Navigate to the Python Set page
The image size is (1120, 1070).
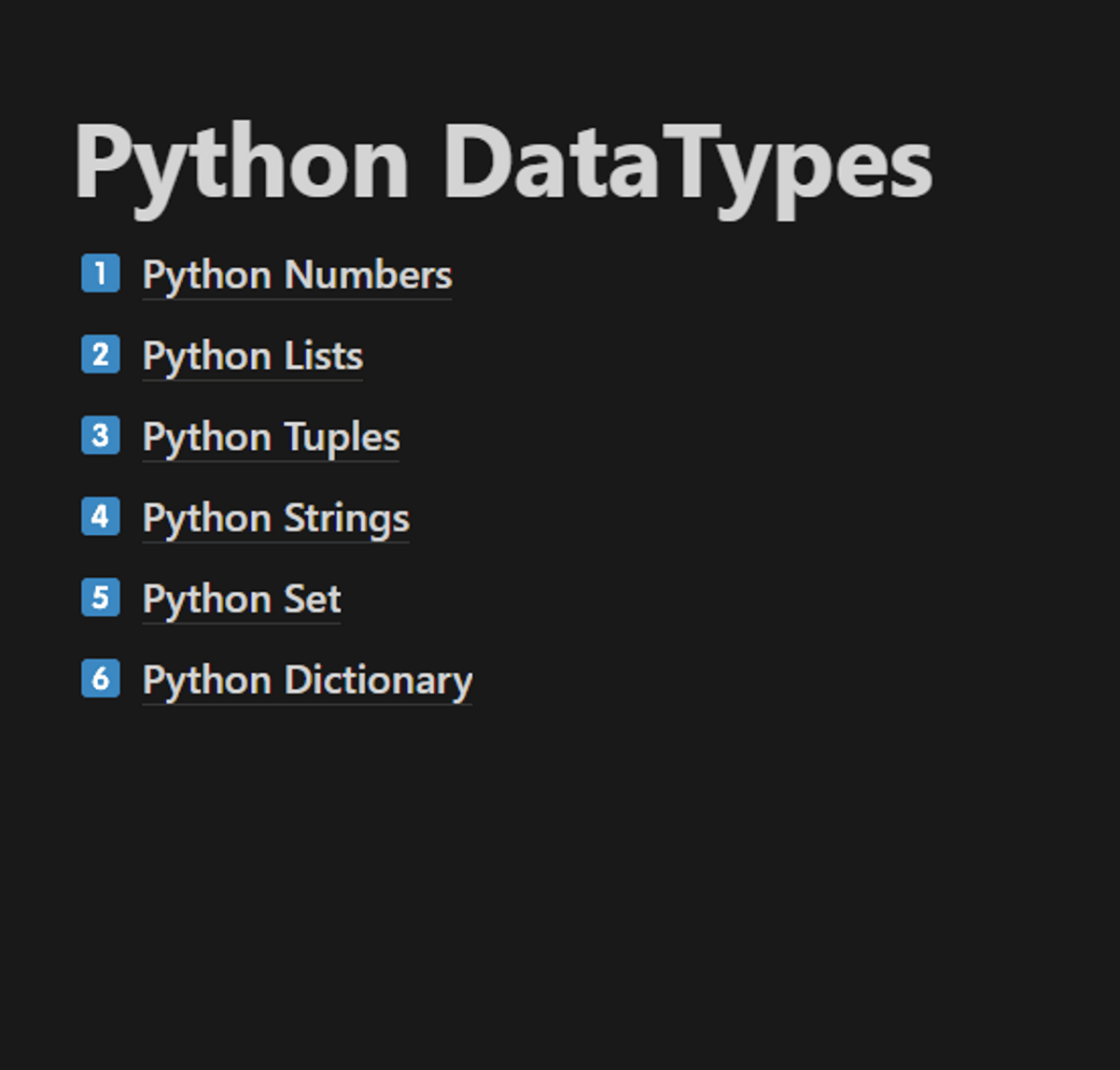click(241, 599)
